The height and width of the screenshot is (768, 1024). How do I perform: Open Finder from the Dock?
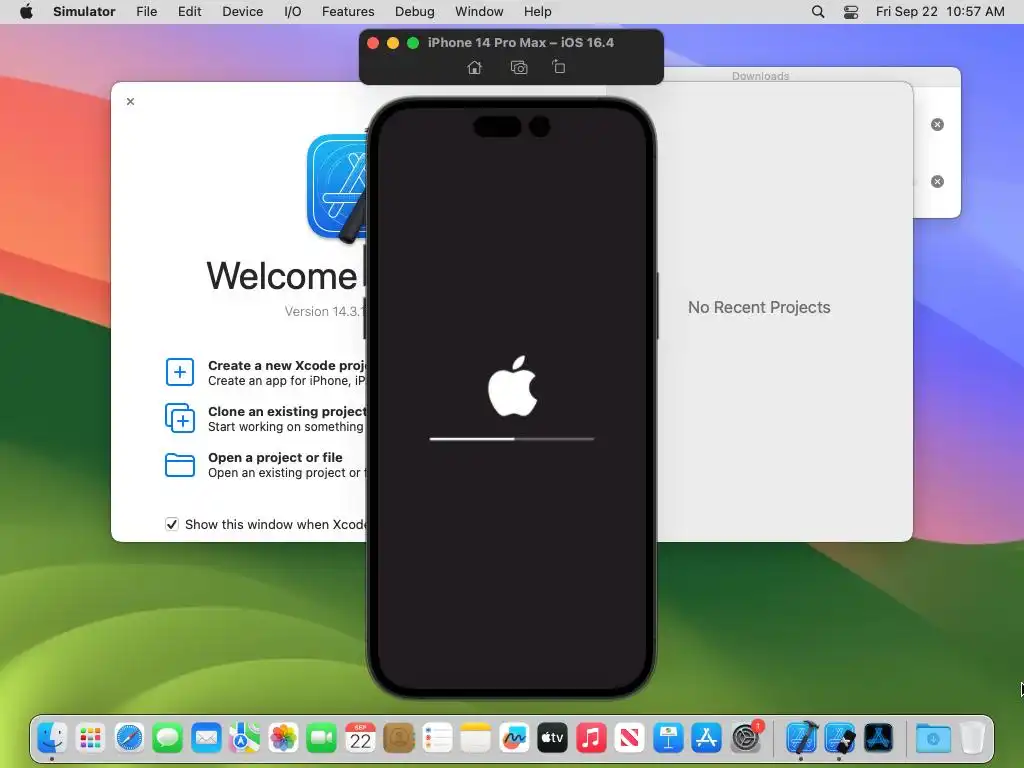52,738
